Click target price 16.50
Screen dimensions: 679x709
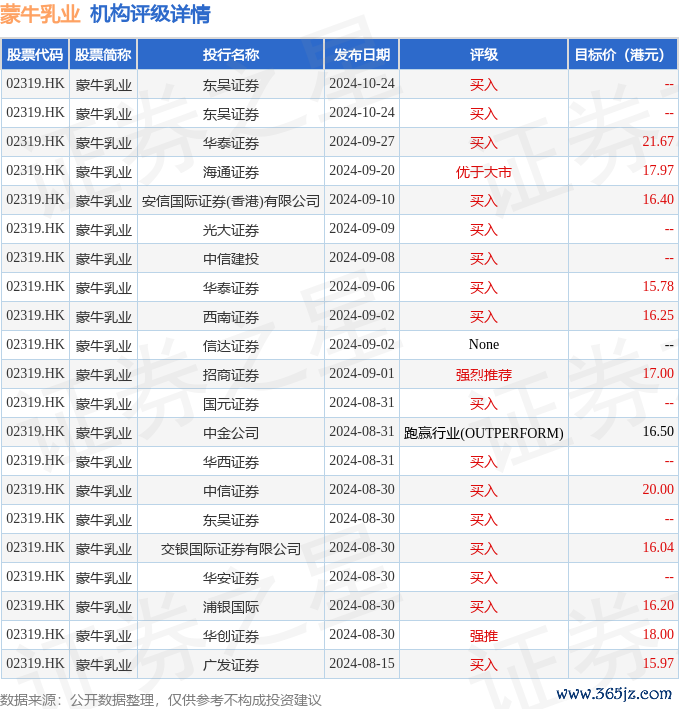click(658, 431)
